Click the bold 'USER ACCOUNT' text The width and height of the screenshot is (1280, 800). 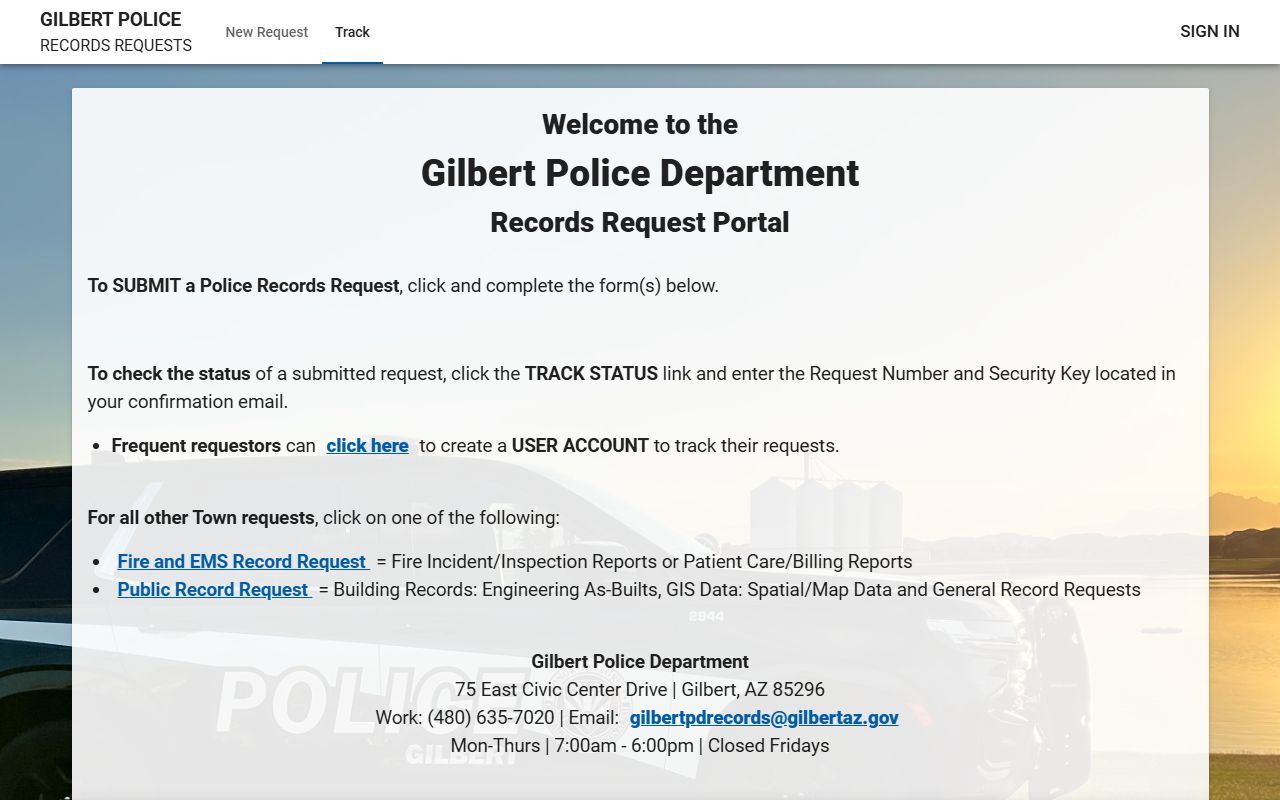click(580, 446)
